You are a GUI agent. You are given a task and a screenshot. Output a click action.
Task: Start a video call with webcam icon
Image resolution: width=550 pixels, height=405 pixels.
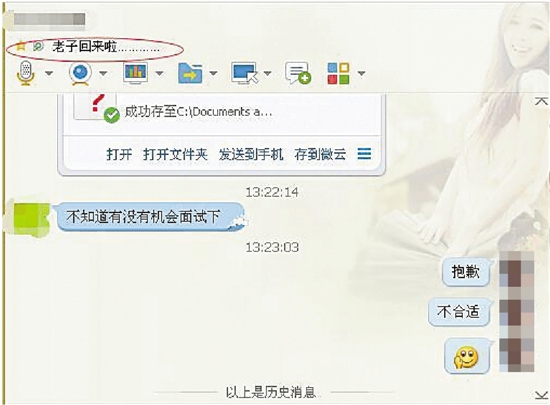coord(80,73)
